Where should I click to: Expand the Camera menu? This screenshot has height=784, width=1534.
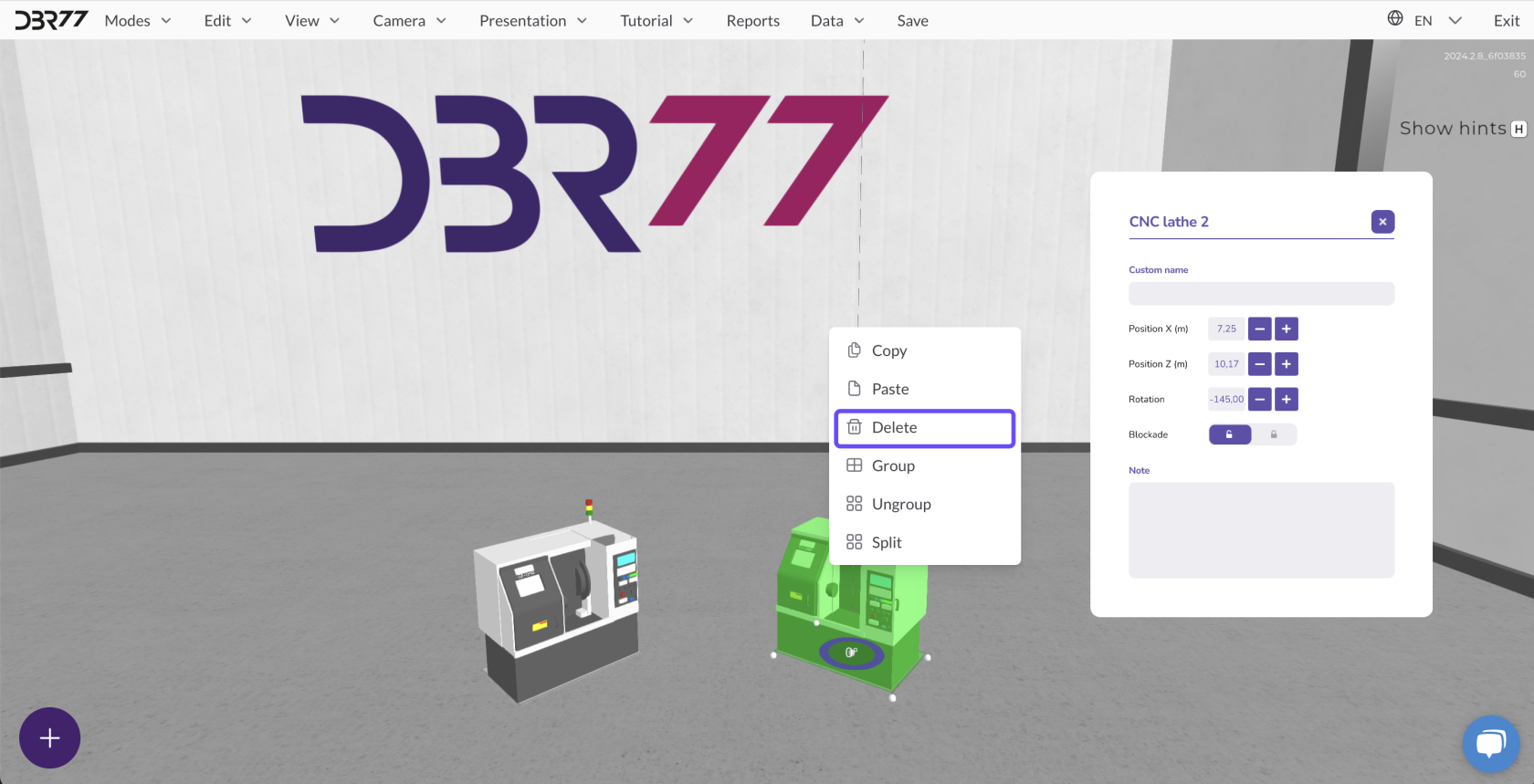[x=409, y=21]
